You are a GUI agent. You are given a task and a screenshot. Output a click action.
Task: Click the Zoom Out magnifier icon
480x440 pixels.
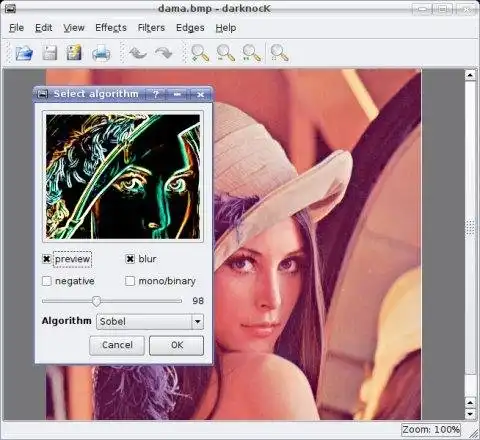coord(226,53)
